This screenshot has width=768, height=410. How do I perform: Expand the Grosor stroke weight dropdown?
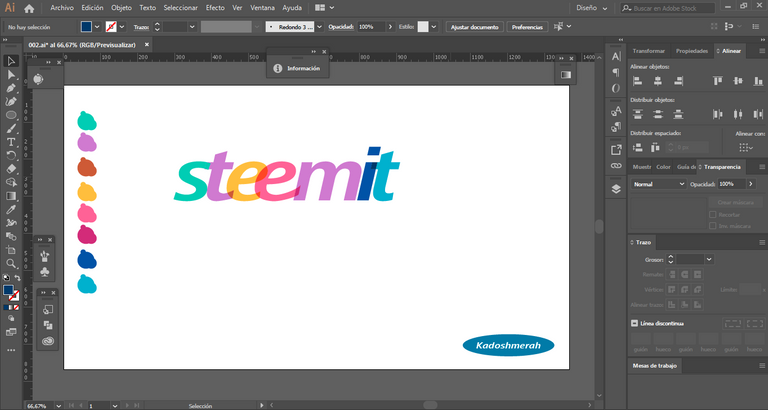pos(709,260)
